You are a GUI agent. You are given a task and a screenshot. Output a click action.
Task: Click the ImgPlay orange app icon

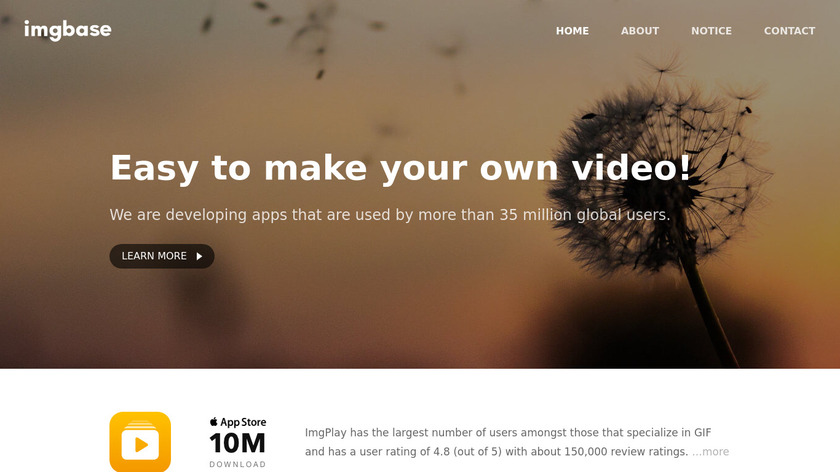(140, 442)
